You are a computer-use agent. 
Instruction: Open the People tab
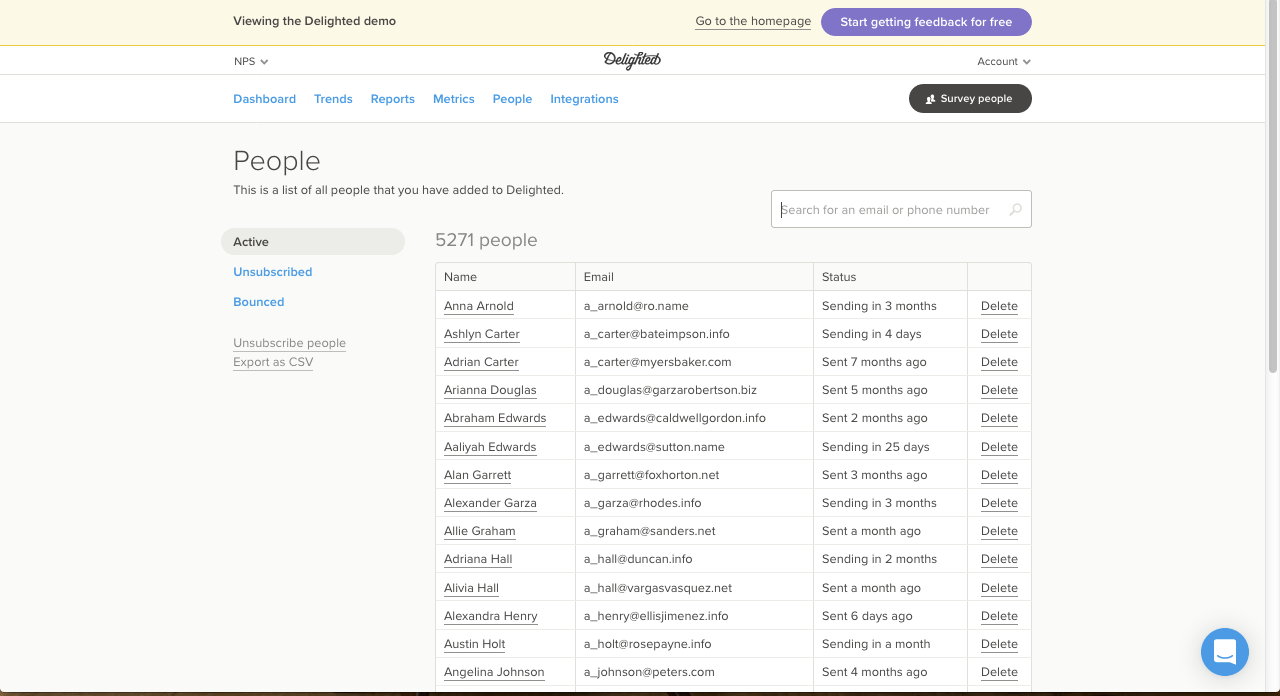click(512, 99)
